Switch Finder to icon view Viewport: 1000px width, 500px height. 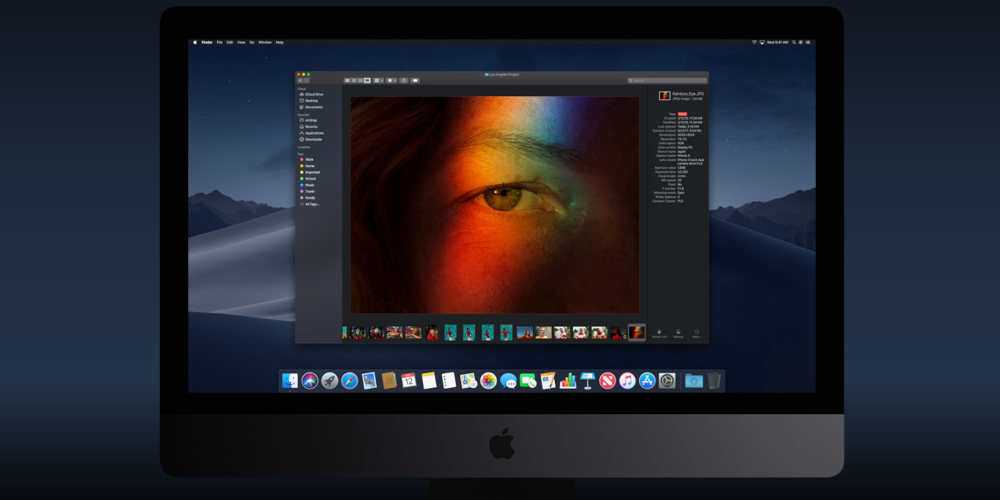click(348, 80)
